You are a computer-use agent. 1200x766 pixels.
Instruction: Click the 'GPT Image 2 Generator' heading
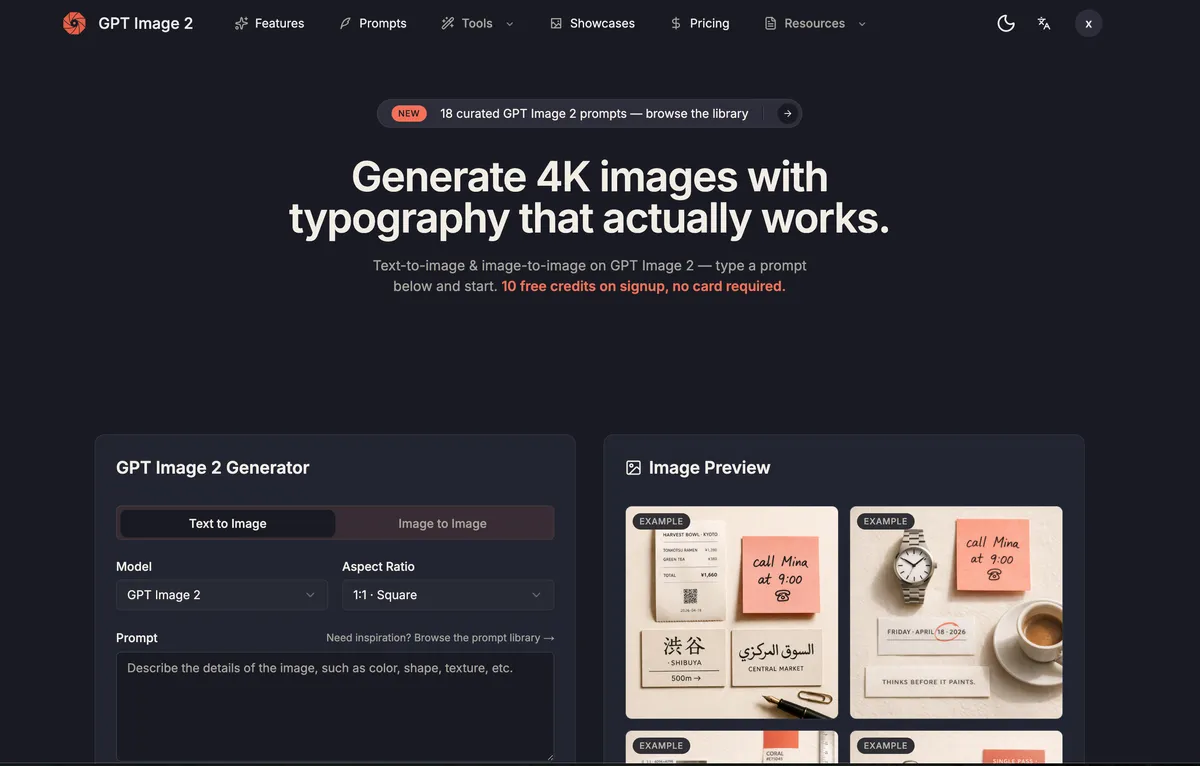click(x=213, y=468)
